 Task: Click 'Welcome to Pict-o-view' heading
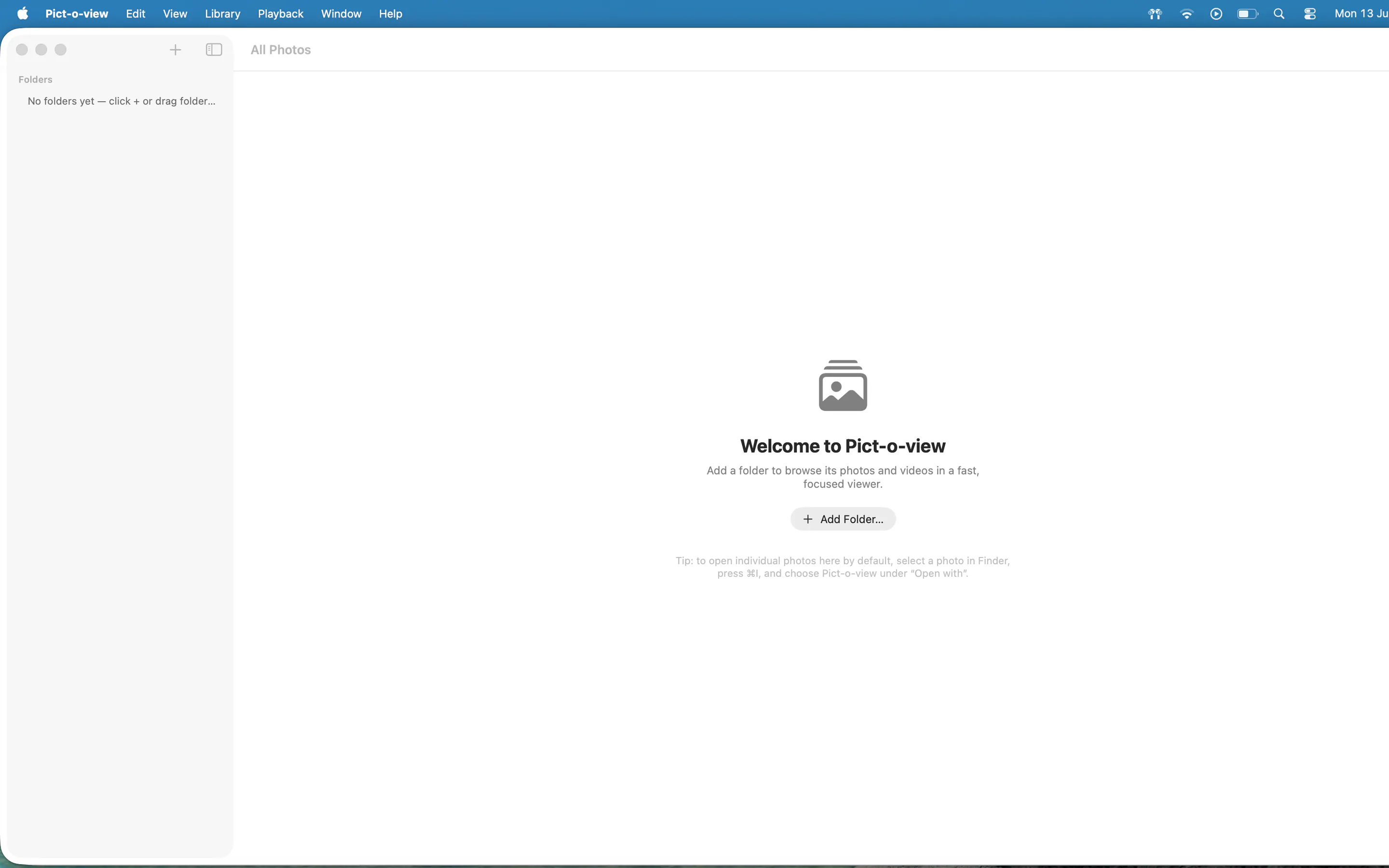coord(843,446)
